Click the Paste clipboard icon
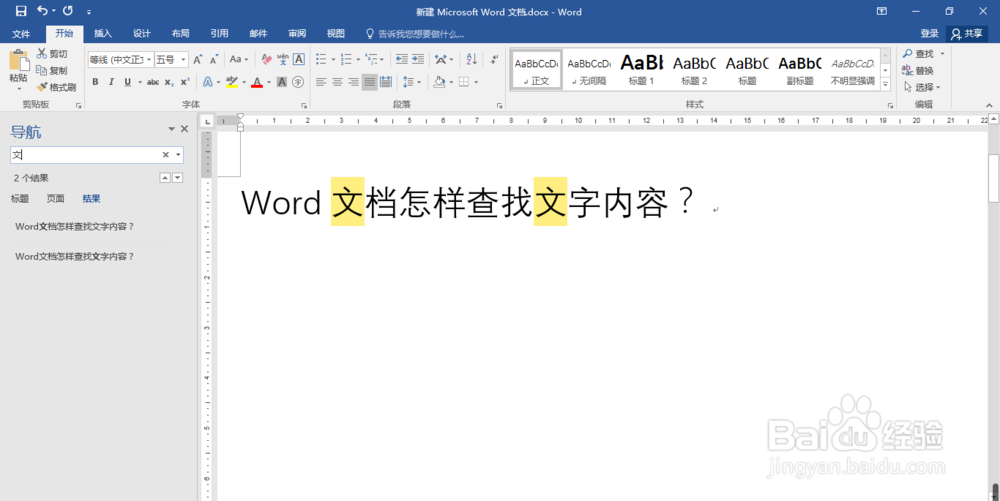 click(18, 62)
